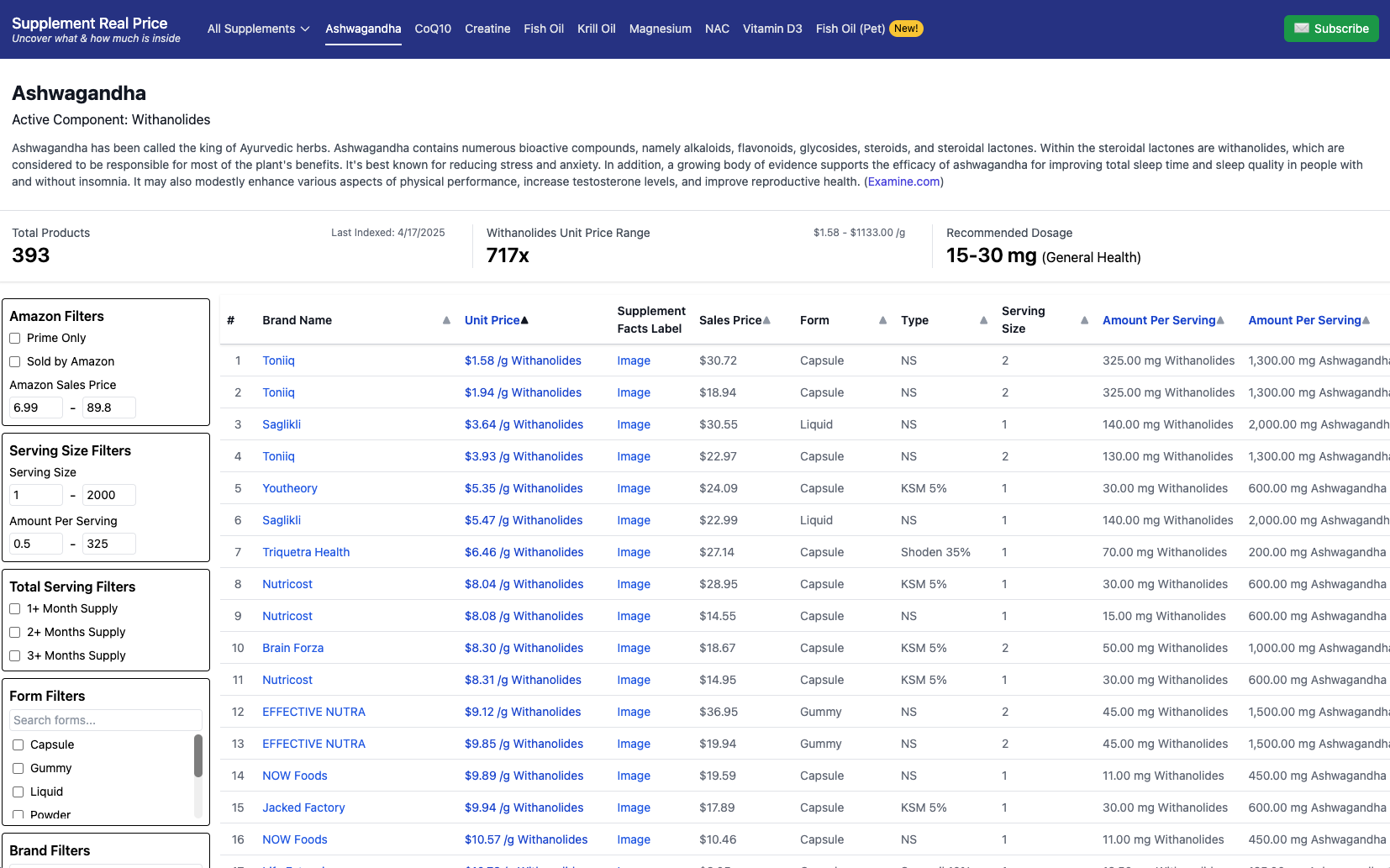Check 1+ Month Supply

[15, 608]
